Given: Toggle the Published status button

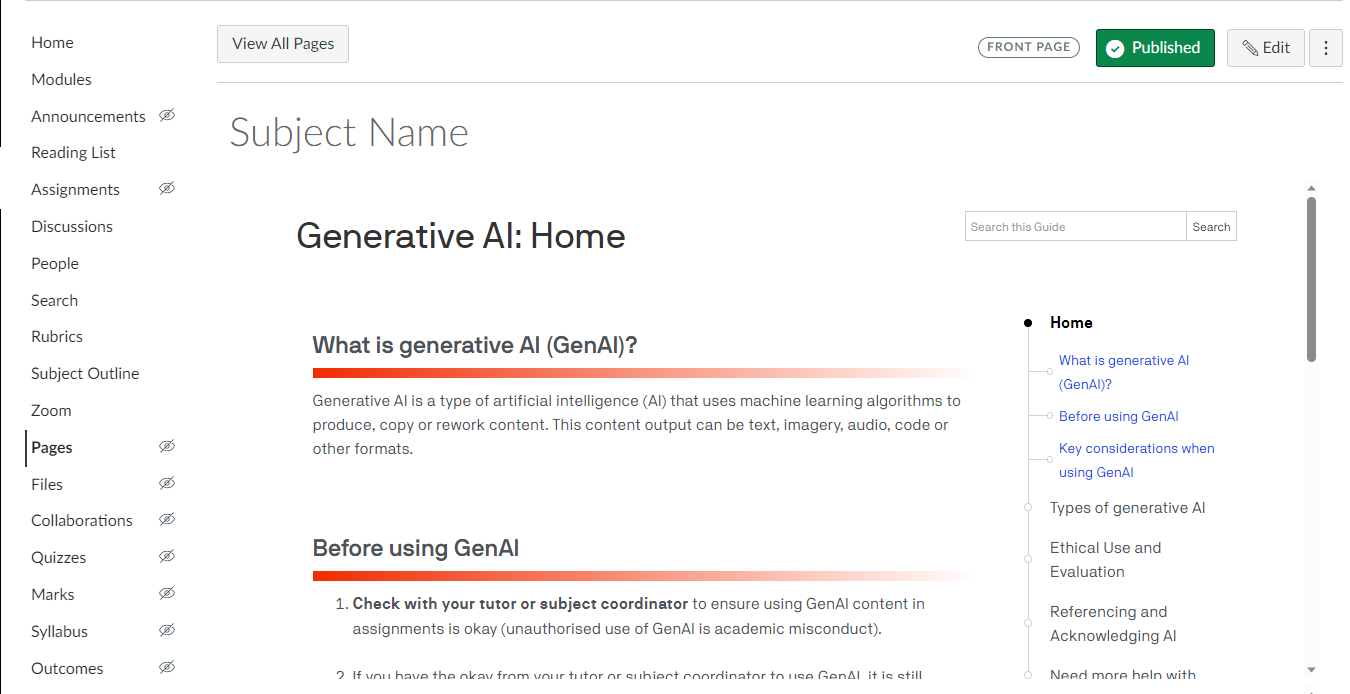Looking at the screenshot, I should (1155, 48).
